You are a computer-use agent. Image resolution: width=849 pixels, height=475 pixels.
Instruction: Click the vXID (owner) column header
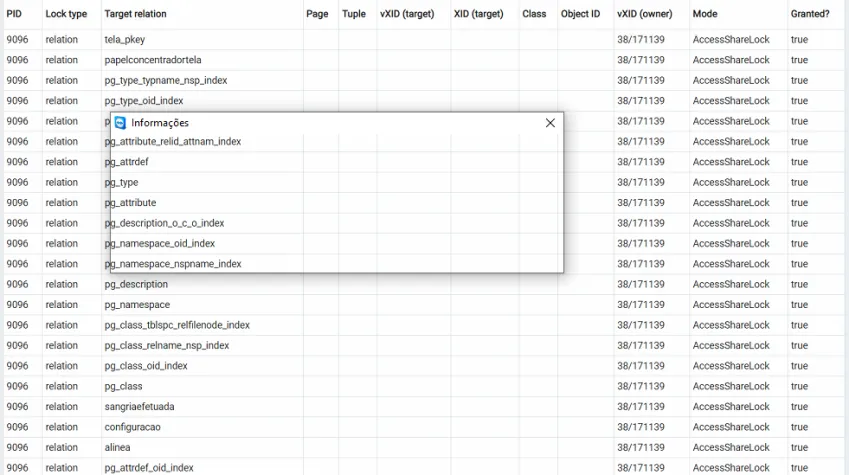coord(644,14)
